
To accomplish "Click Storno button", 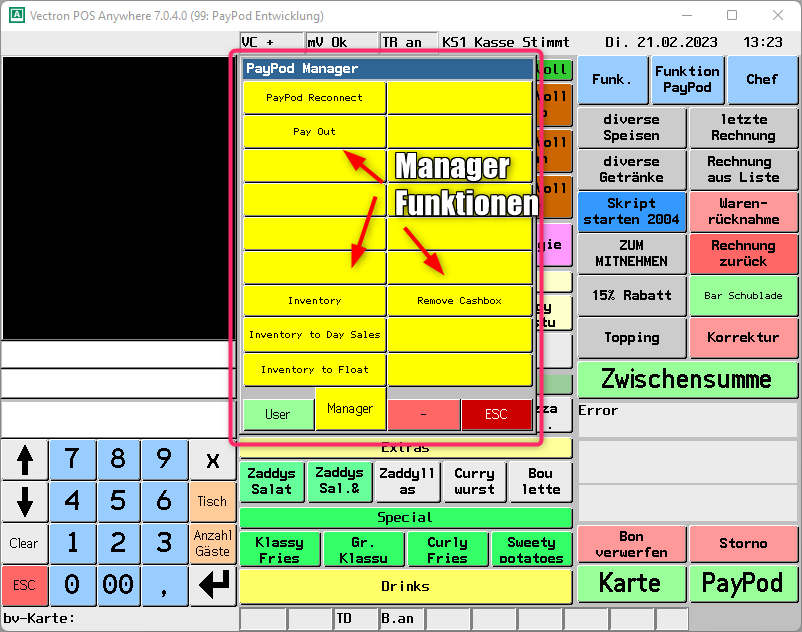I will pos(743,544).
